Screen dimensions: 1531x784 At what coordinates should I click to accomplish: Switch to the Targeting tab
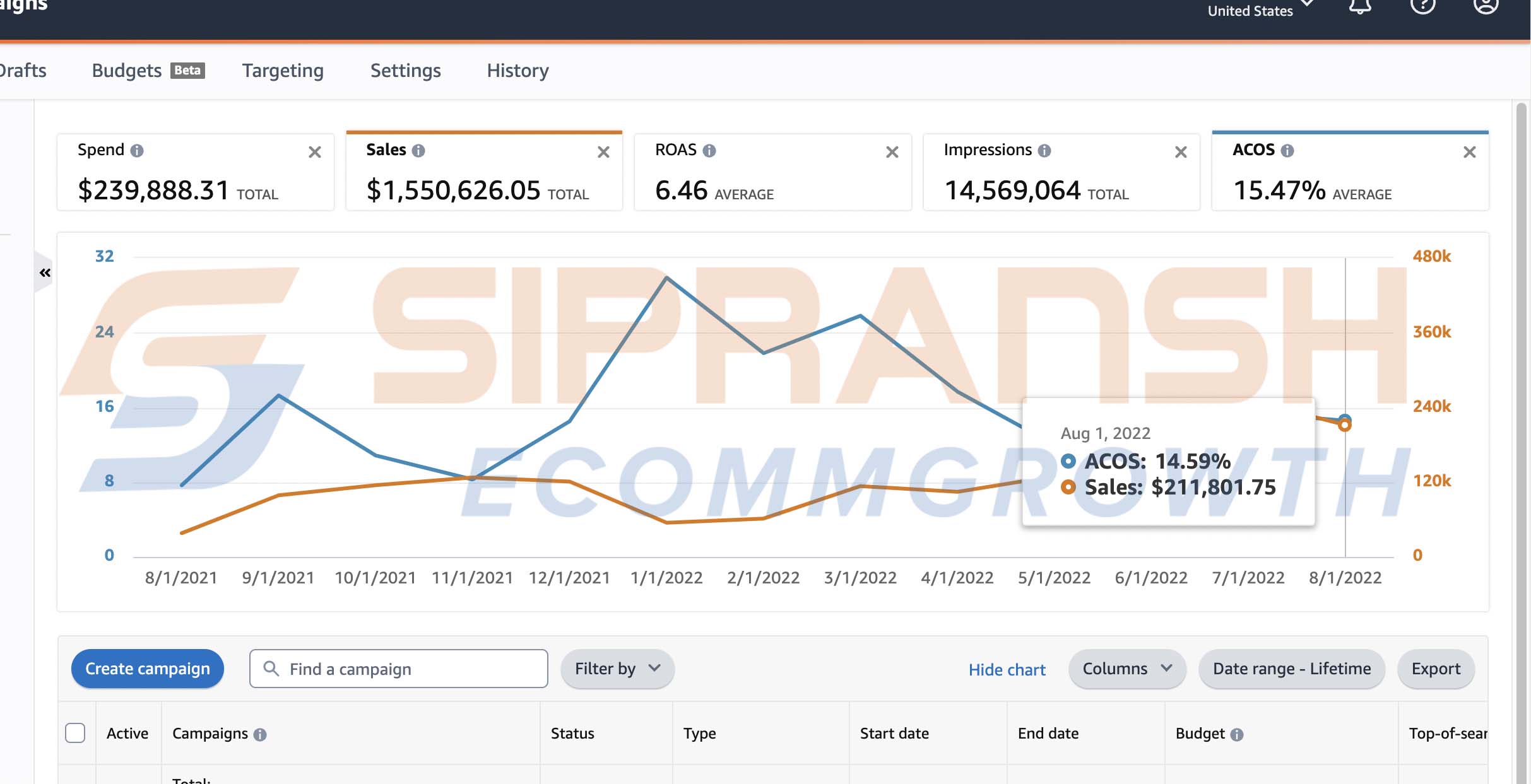point(283,71)
